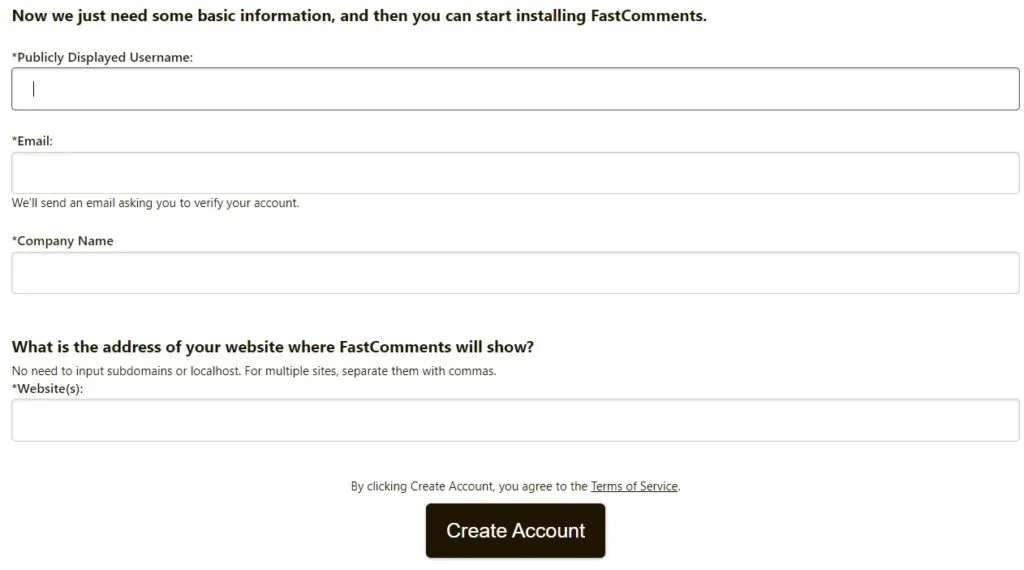Open the Terms of Service link

(x=634, y=487)
